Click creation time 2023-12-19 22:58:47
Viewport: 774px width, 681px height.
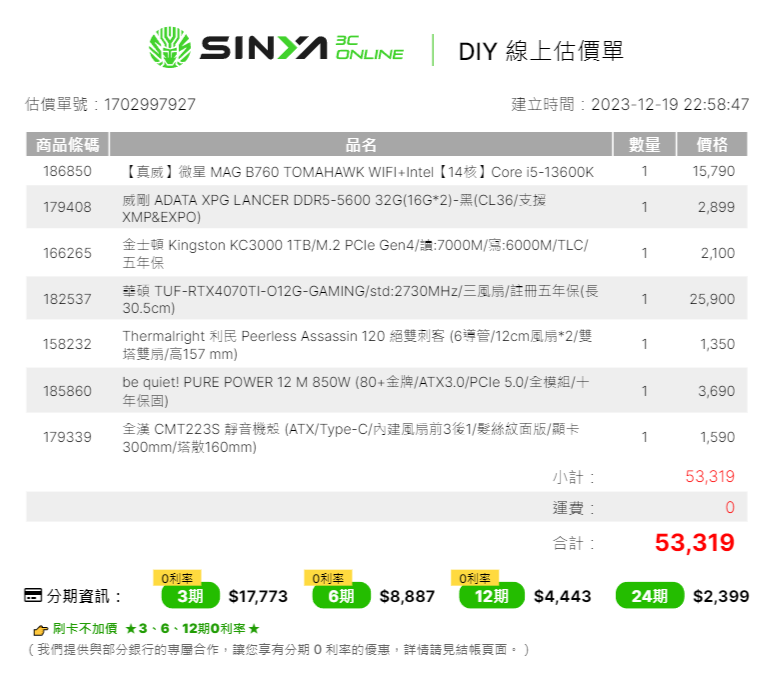[670, 105]
